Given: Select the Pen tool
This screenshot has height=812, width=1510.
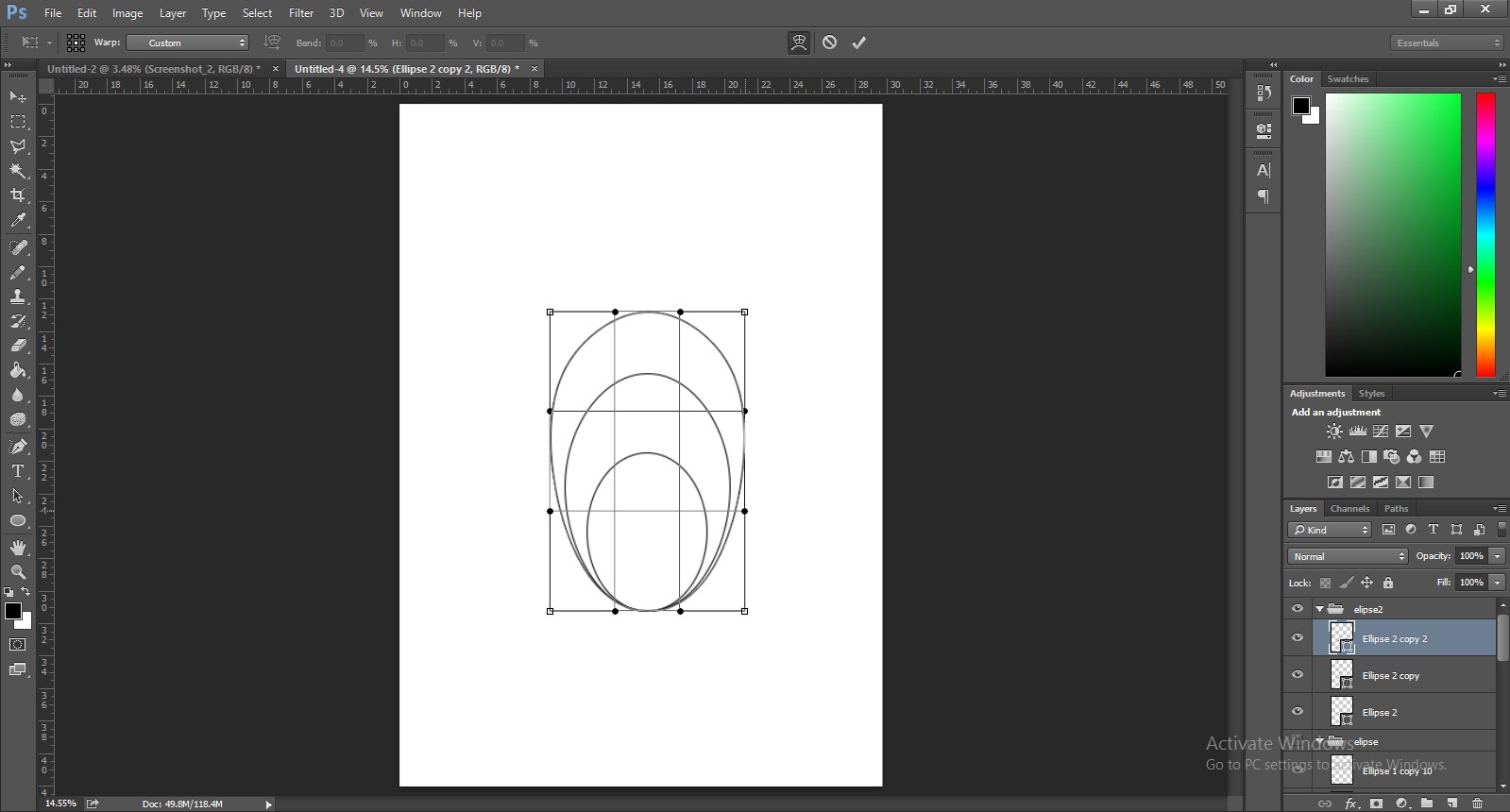Looking at the screenshot, I should (18, 447).
